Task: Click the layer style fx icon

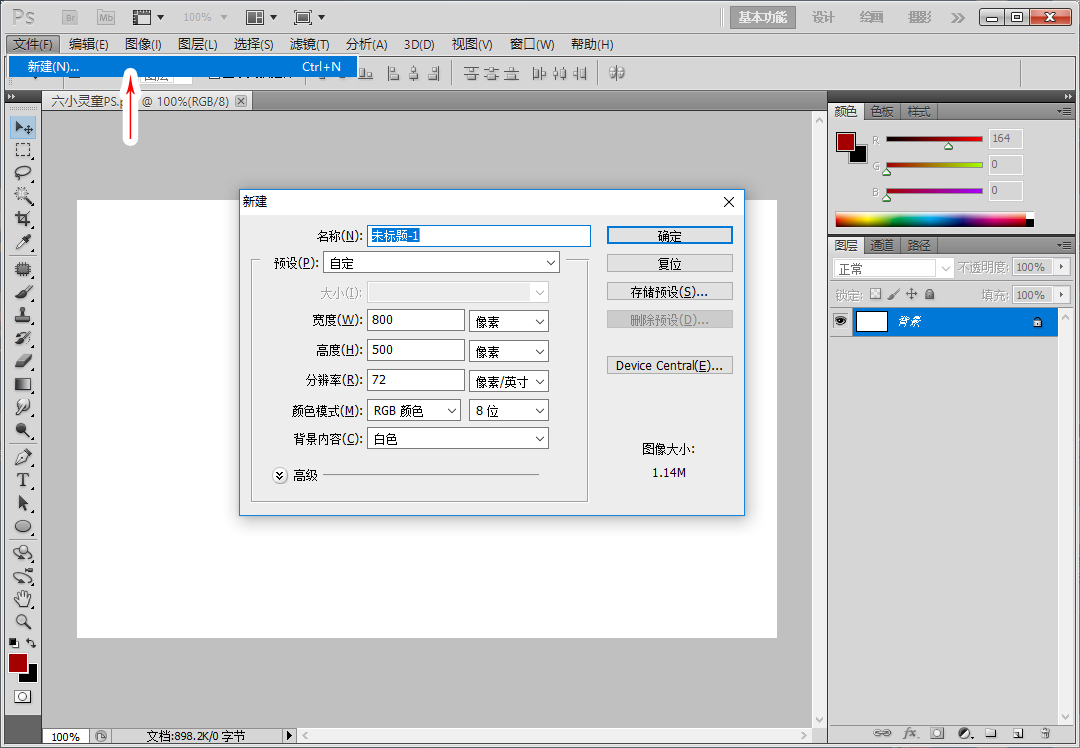Action: (910, 733)
